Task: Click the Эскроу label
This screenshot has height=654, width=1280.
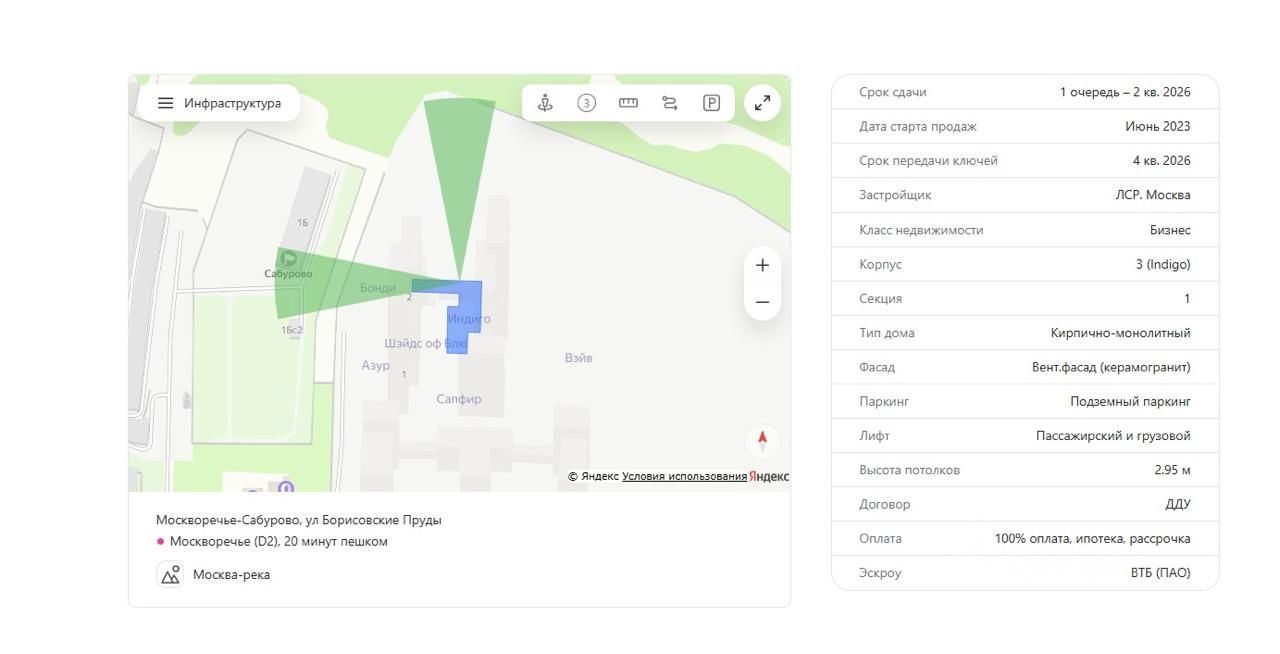Action: click(880, 573)
